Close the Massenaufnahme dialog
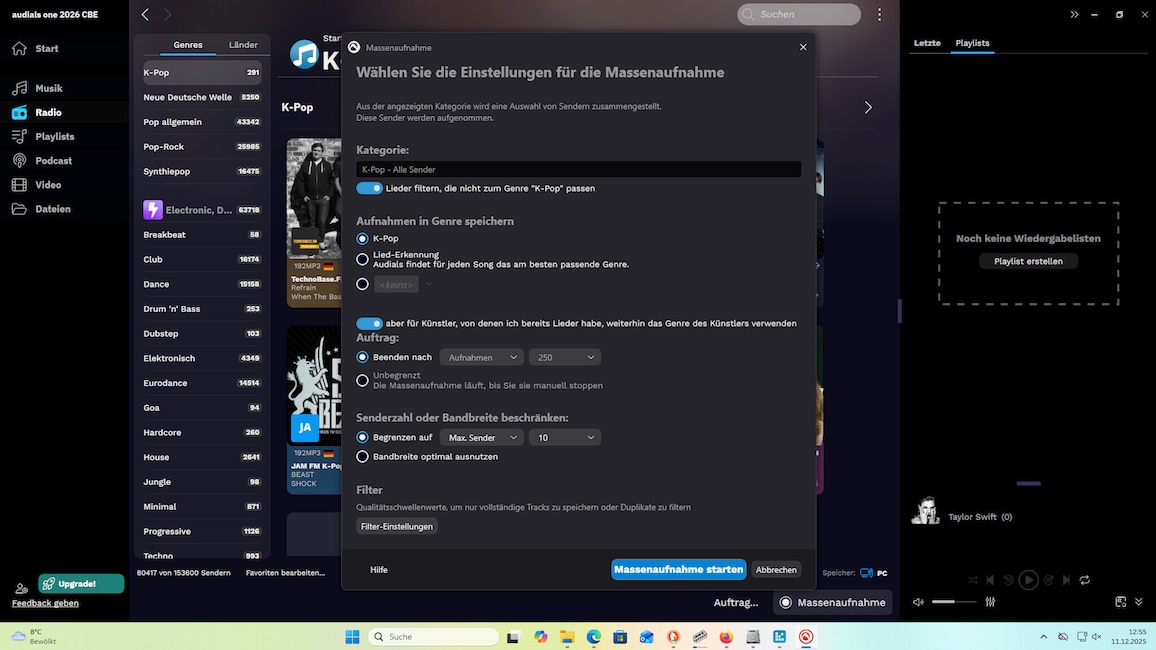The image size is (1156, 650). pyautogui.click(x=803, y=47)
